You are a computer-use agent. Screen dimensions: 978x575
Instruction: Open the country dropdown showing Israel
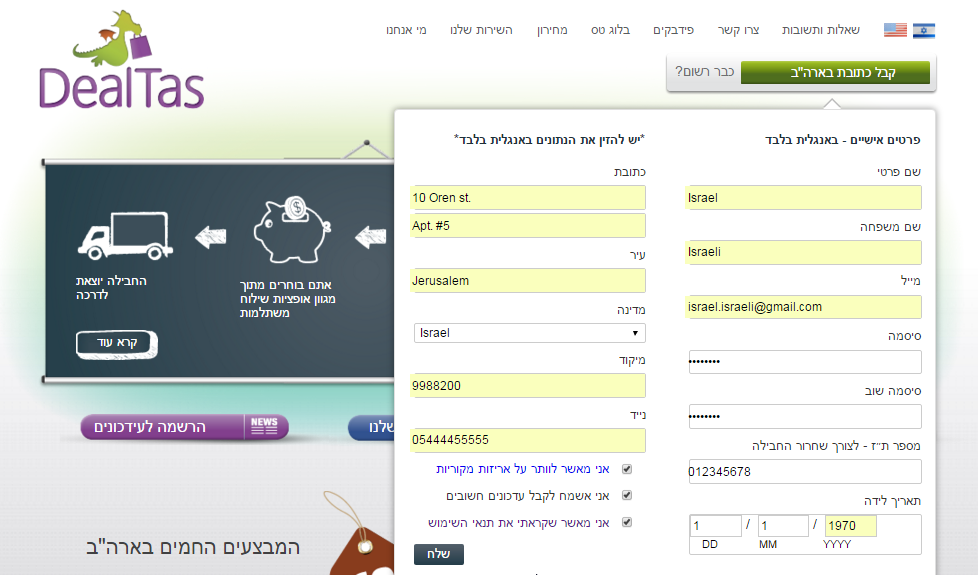[x=529, y=333]
